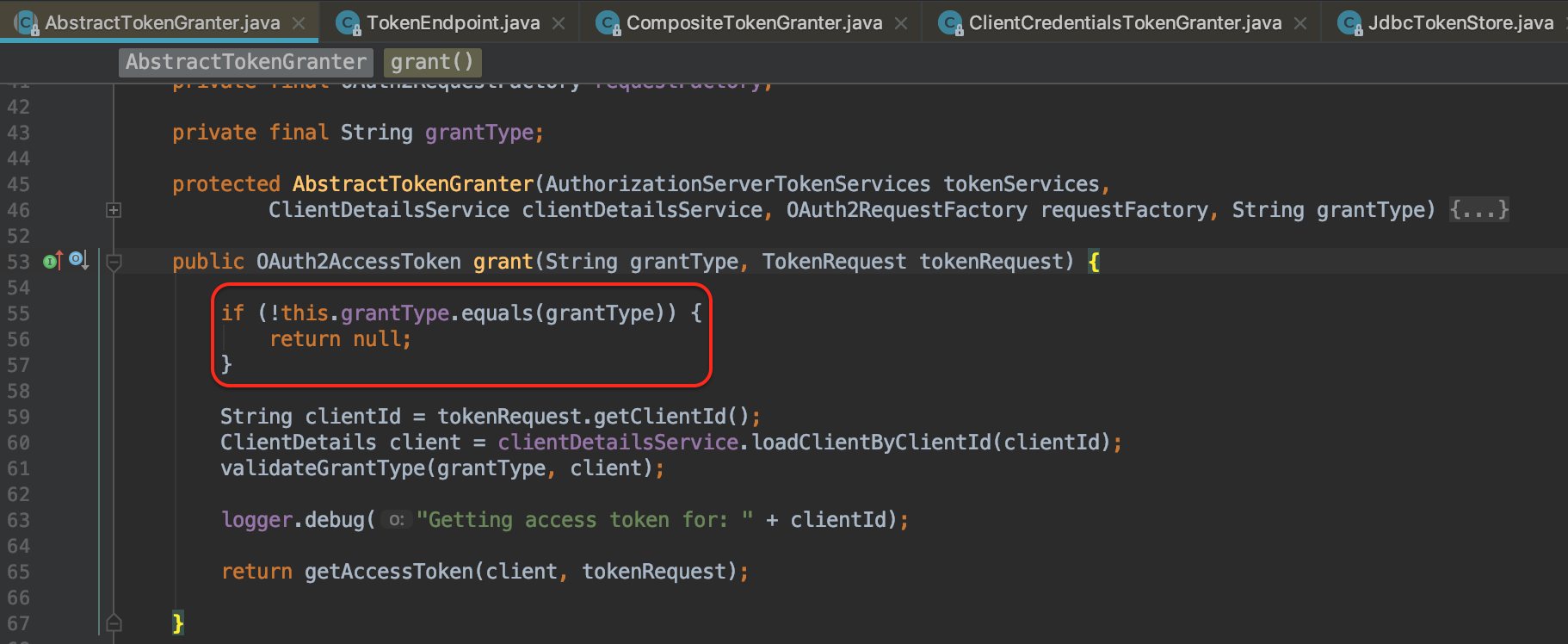Expand the folded {...} constructor placeholder

coord(1478,210)
